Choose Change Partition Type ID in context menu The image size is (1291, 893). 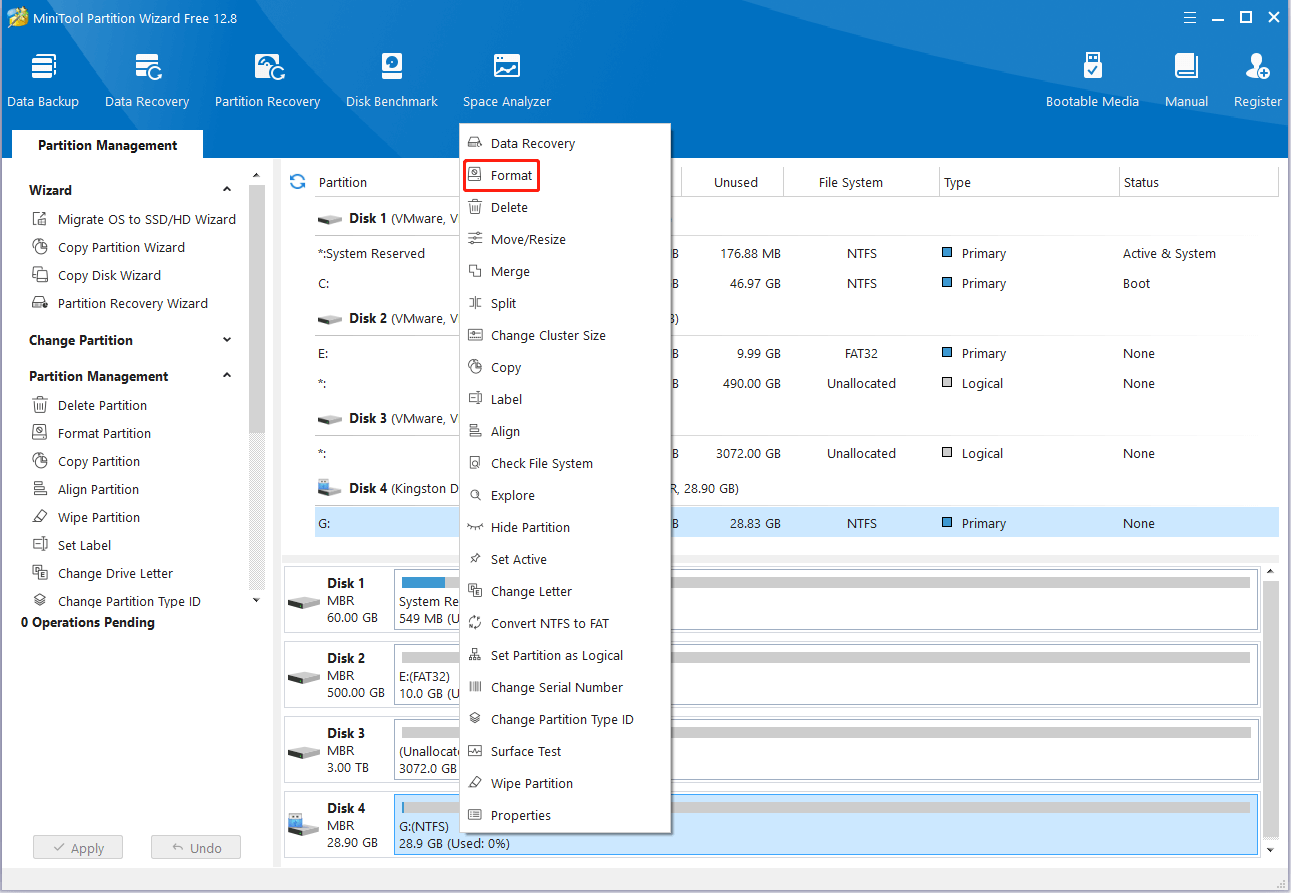564,720
